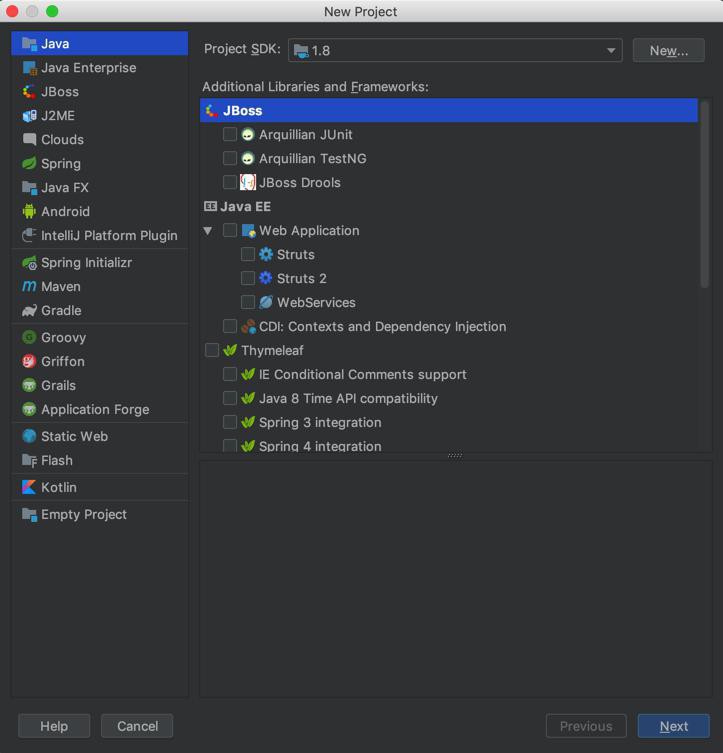The image size is (723, 753).
Task: Select the Maven project type icon
Action: [29, 287]
